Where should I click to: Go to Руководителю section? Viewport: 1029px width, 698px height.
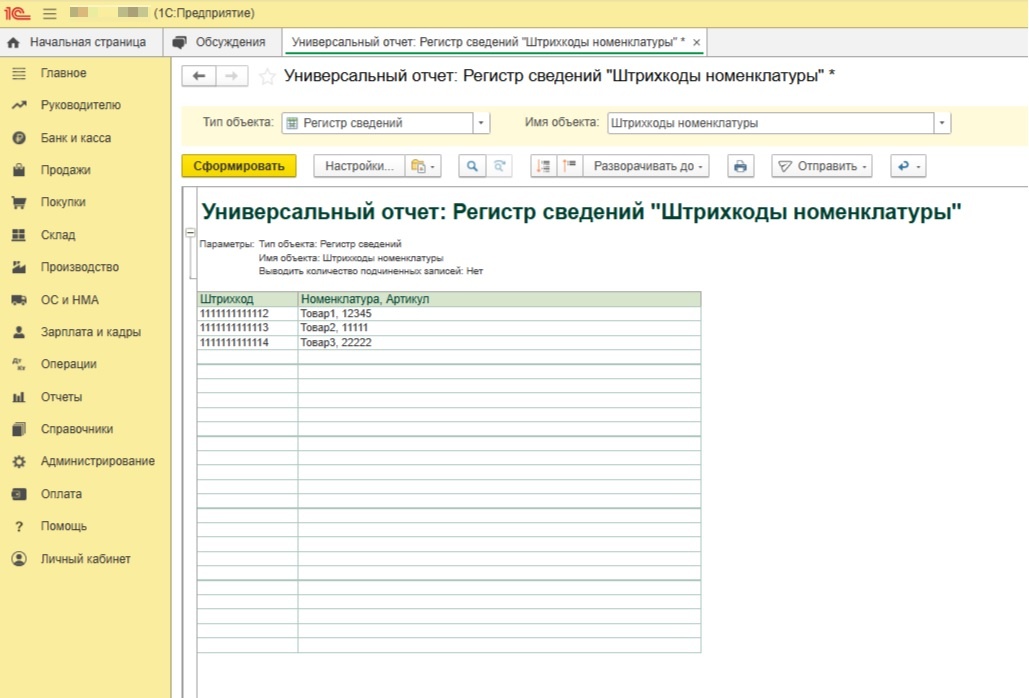click(x=80, y=105)
